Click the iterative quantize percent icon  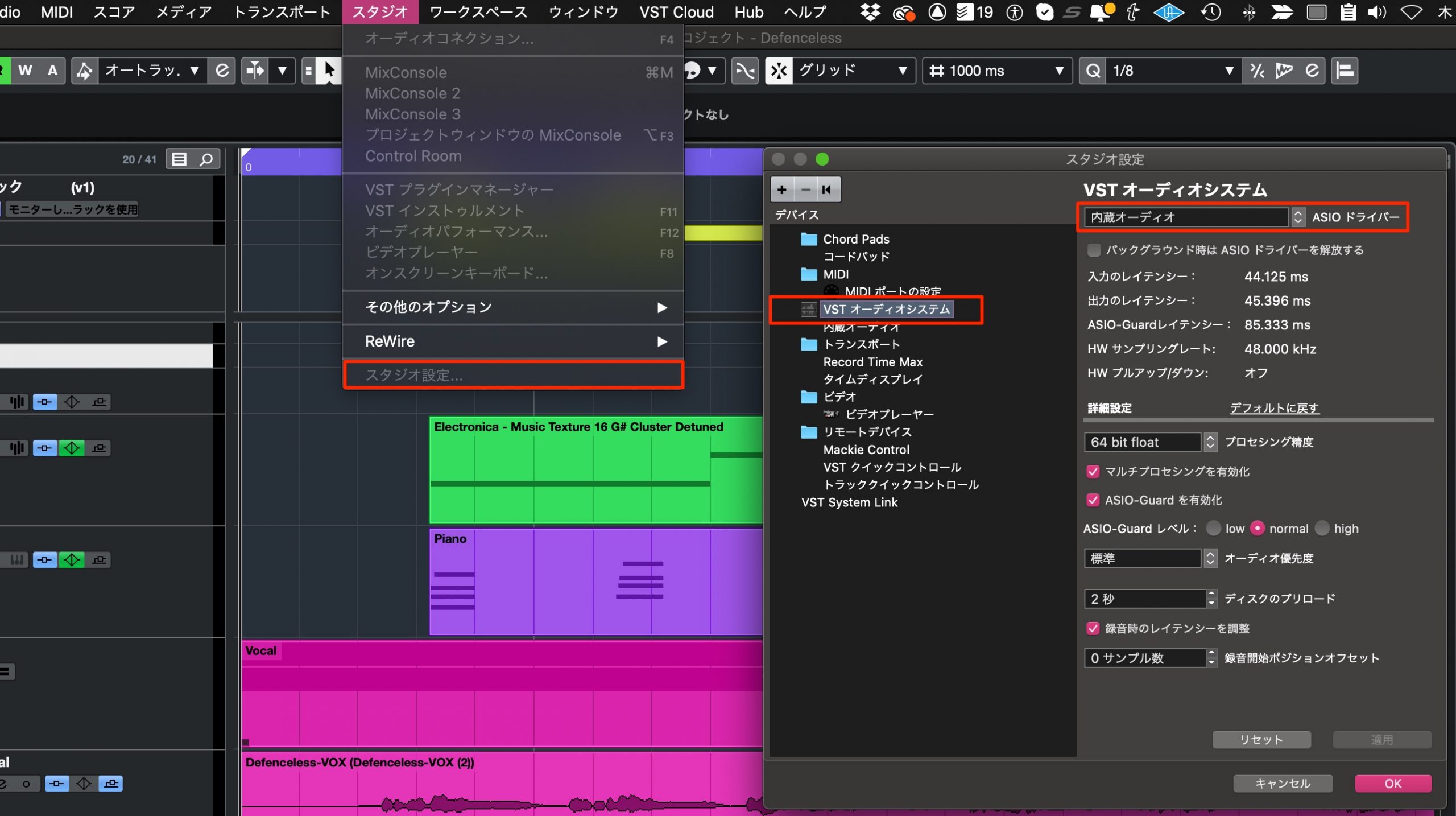click(x=1257, y=71)
